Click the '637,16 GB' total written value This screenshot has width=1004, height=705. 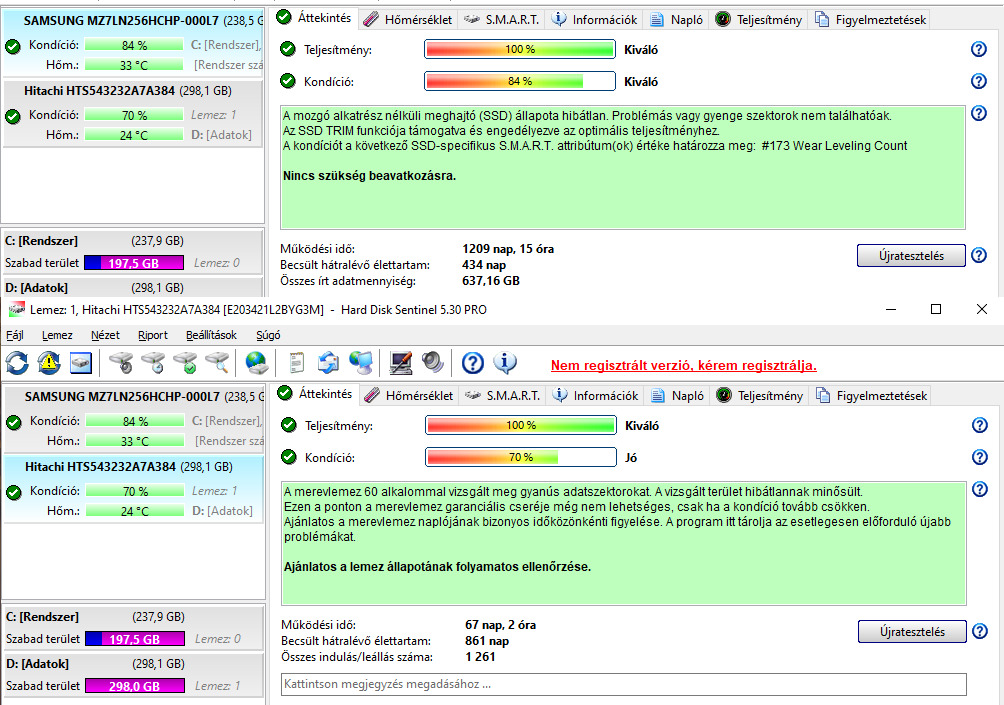pos(490,280)
